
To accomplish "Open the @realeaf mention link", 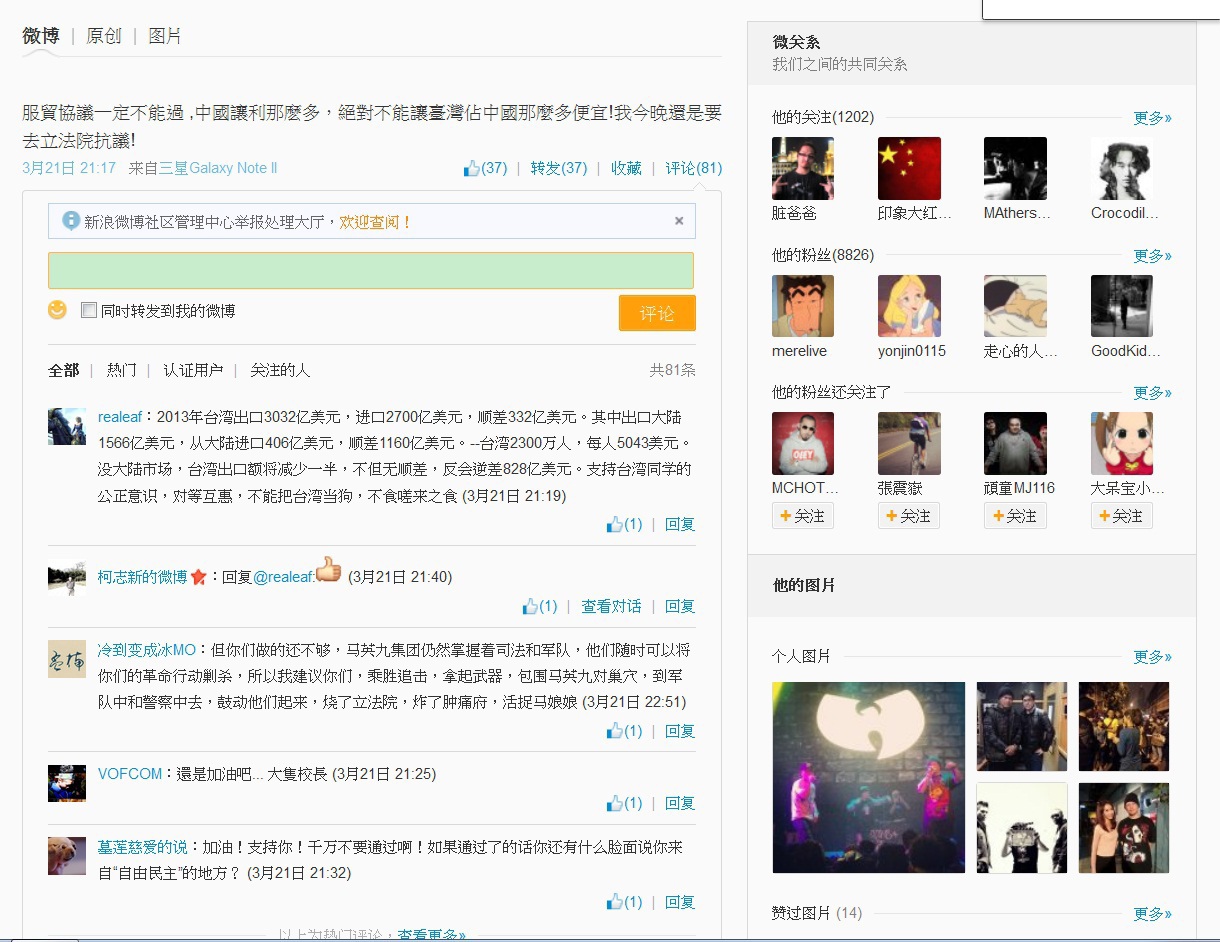I will pos(283,577).
